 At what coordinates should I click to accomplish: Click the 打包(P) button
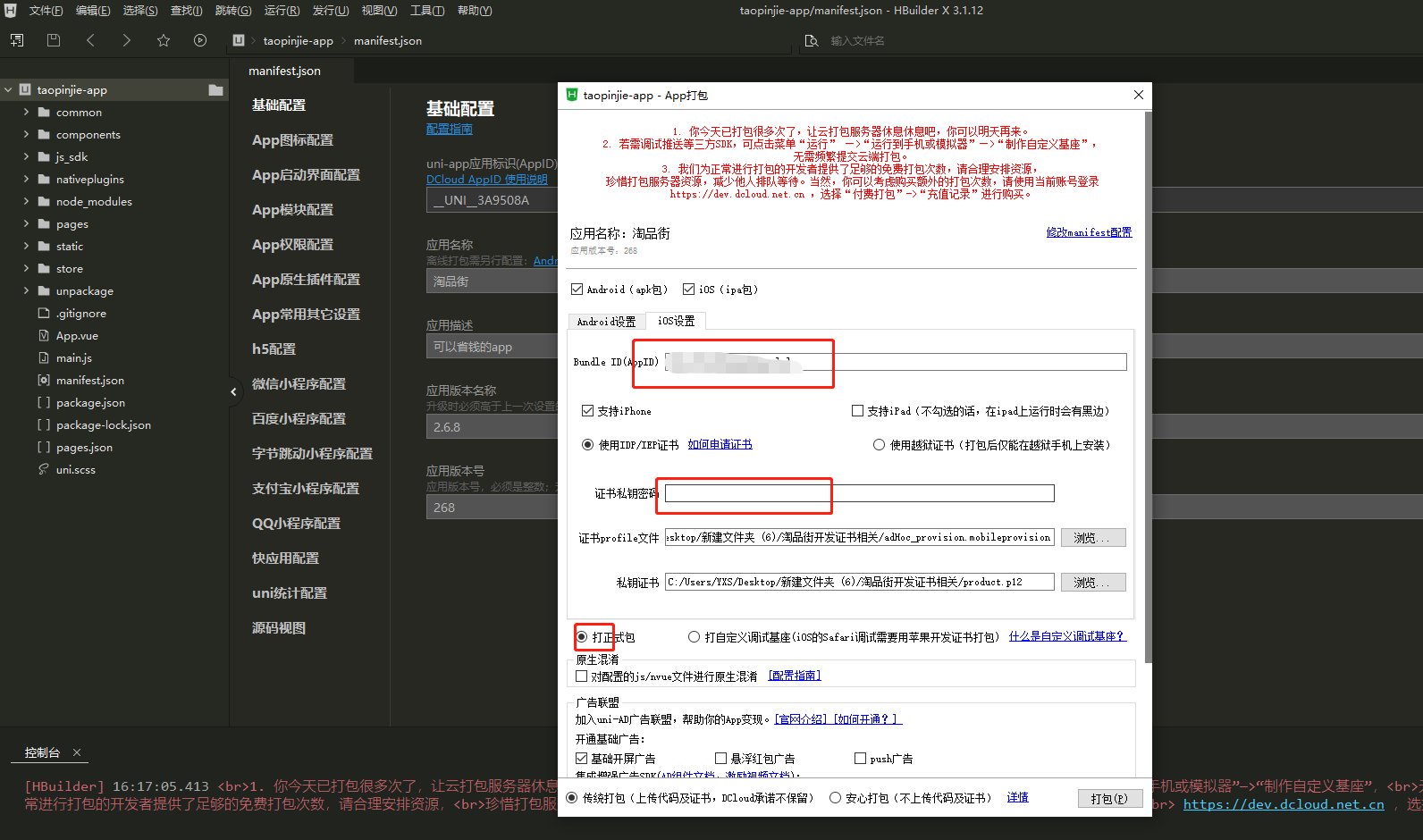click(x=1109, y=799)
